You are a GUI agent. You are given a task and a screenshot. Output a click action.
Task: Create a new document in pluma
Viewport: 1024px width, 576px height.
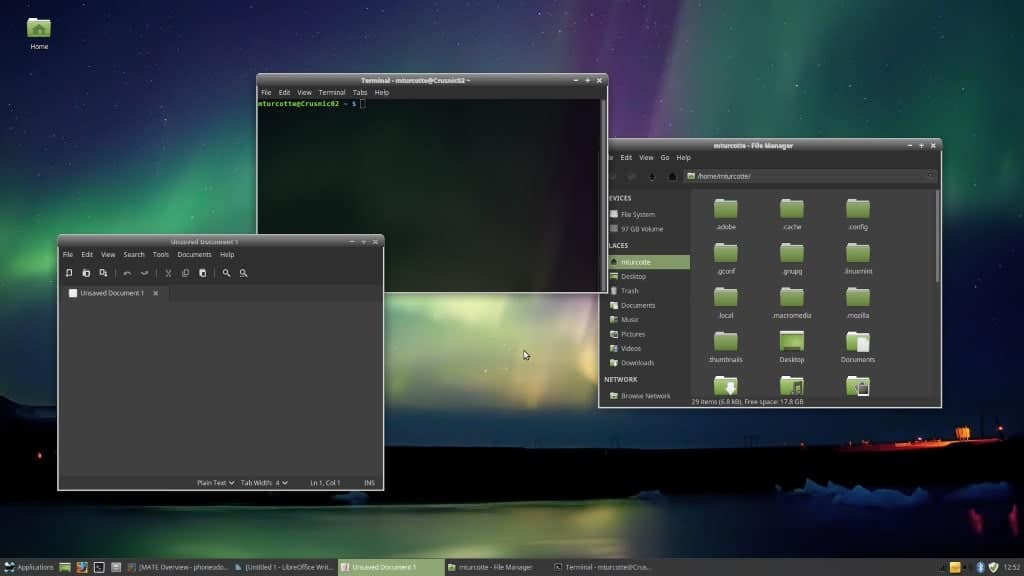tap(68, 273)
